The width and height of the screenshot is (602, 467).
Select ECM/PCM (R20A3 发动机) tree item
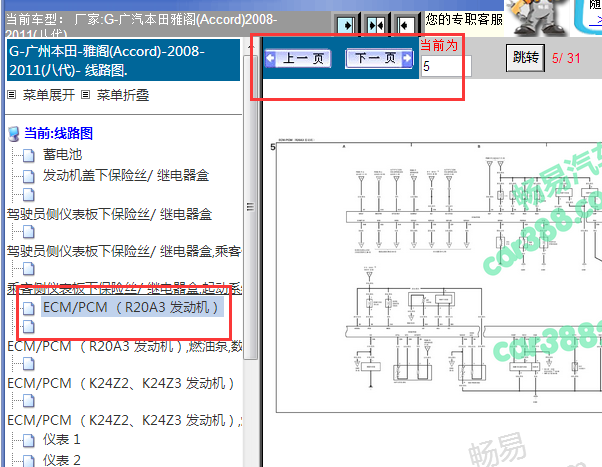(x=132, y=307)
